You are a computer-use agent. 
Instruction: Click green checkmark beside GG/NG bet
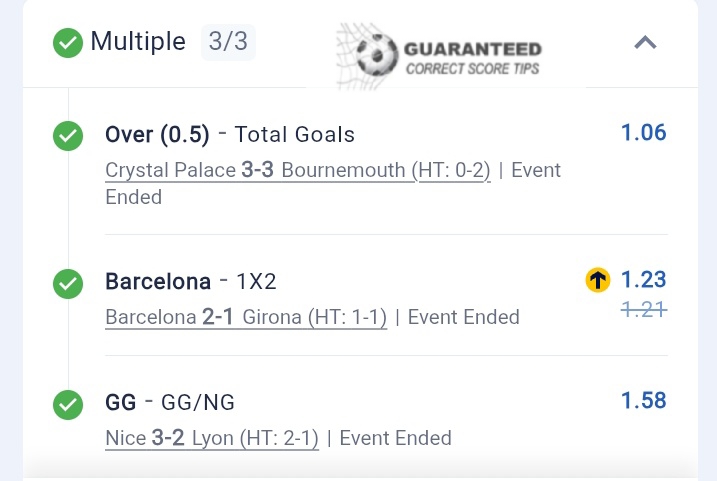tap(68, 405)
